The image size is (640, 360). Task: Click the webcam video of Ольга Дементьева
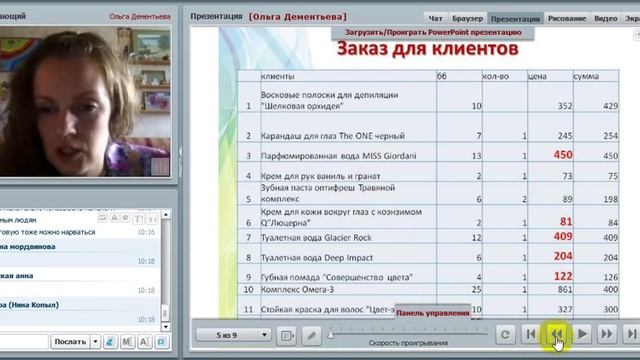pos(85,102)
